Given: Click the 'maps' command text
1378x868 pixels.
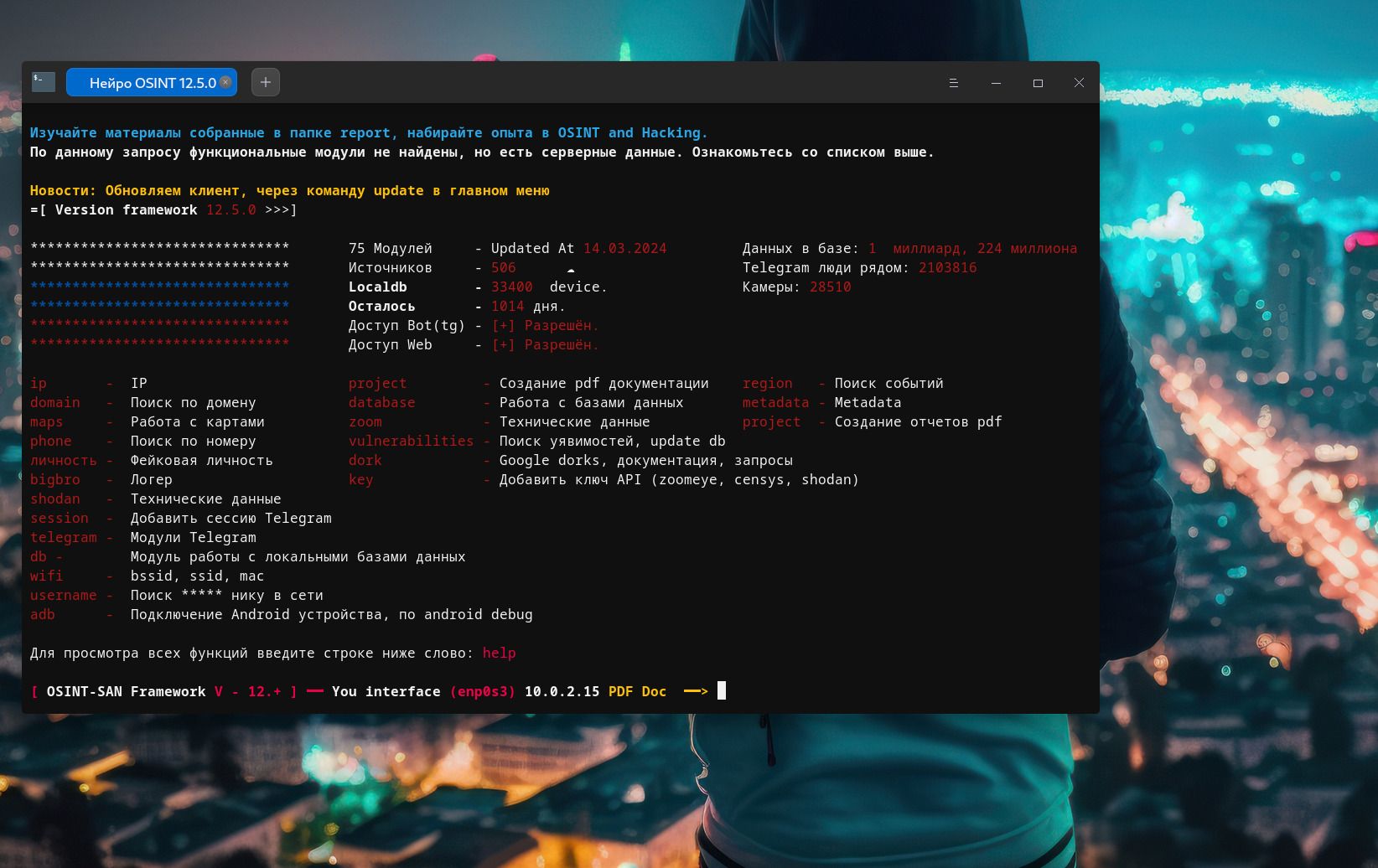Looking at the screenshot, I should coord(47,421).
